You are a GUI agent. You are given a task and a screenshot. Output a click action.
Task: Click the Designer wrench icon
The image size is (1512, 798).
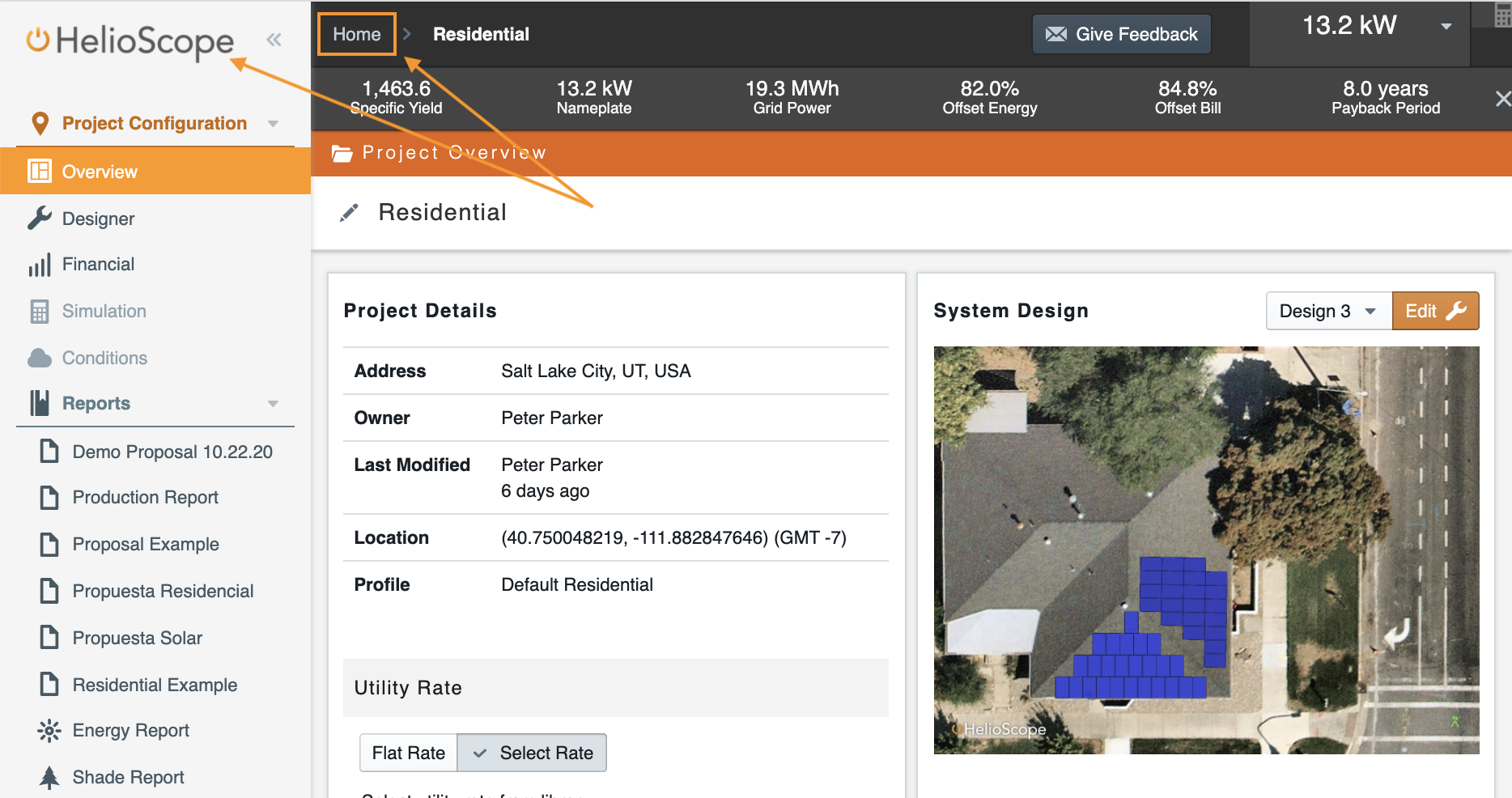(40, 218)
